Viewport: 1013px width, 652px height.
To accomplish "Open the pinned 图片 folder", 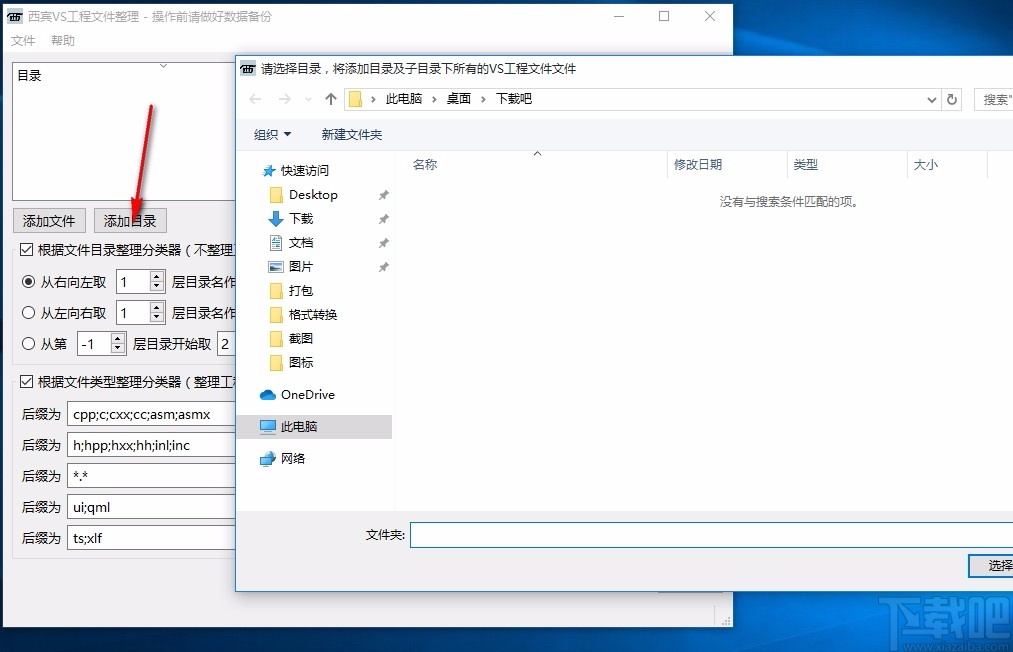I will pos(298,266).
